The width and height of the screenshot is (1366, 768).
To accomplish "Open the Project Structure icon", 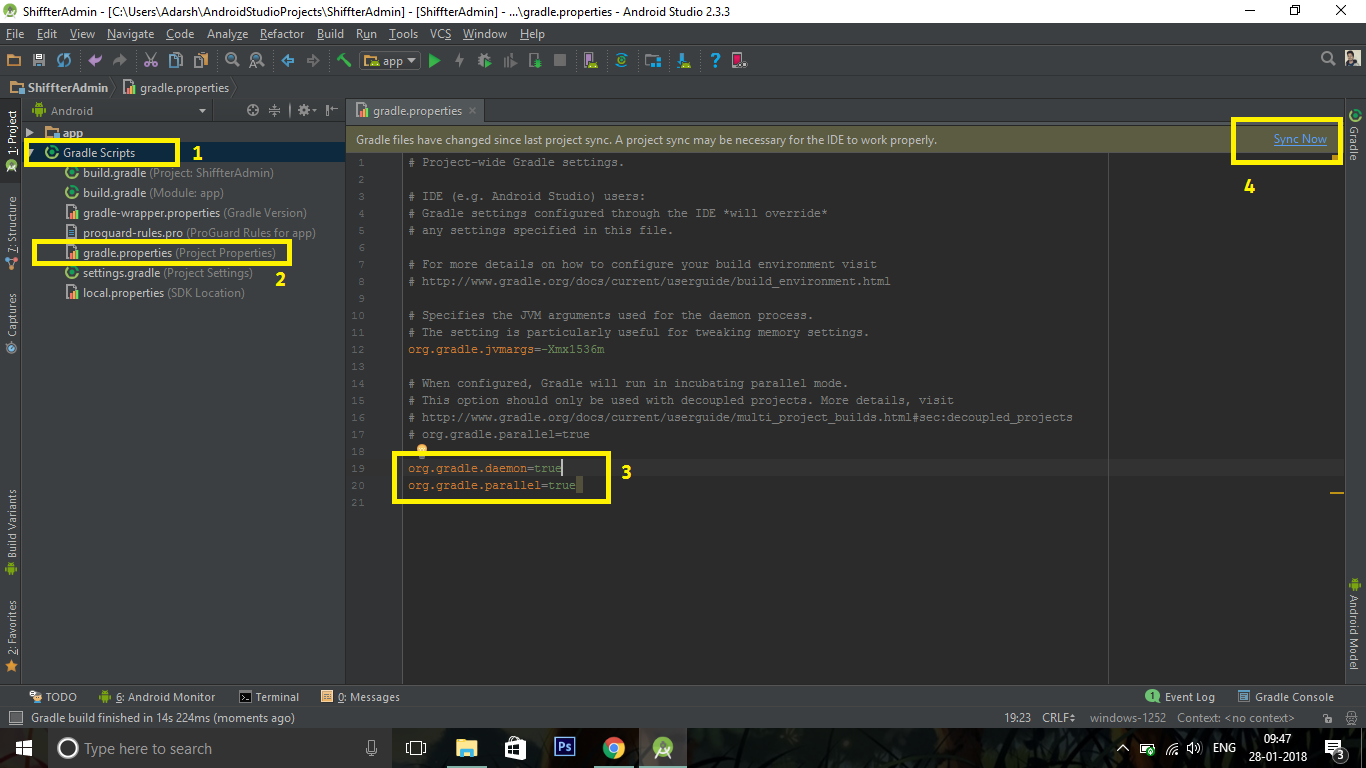I will (653, 61).
